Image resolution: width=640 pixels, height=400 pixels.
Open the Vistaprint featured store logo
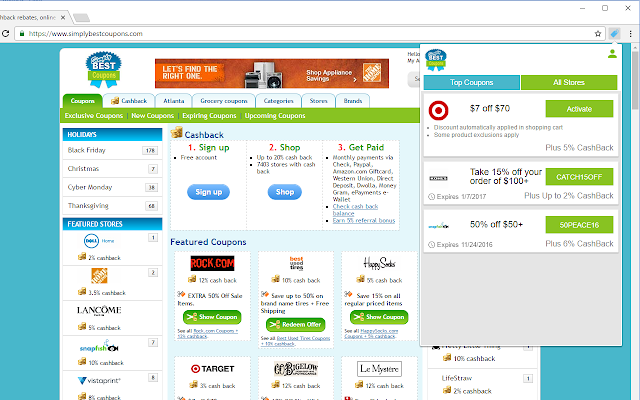[99, 380]
